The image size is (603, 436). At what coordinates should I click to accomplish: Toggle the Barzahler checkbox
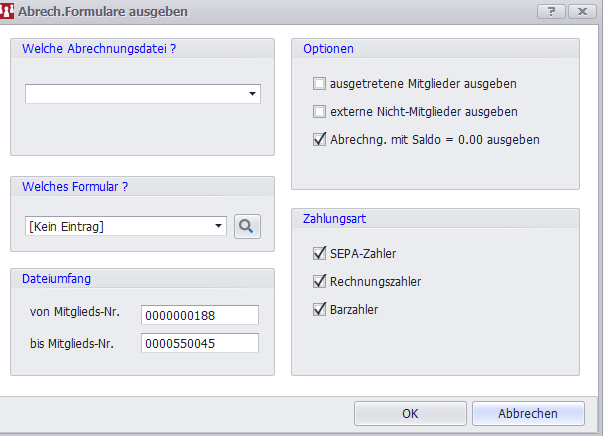[x=320, y=309]
